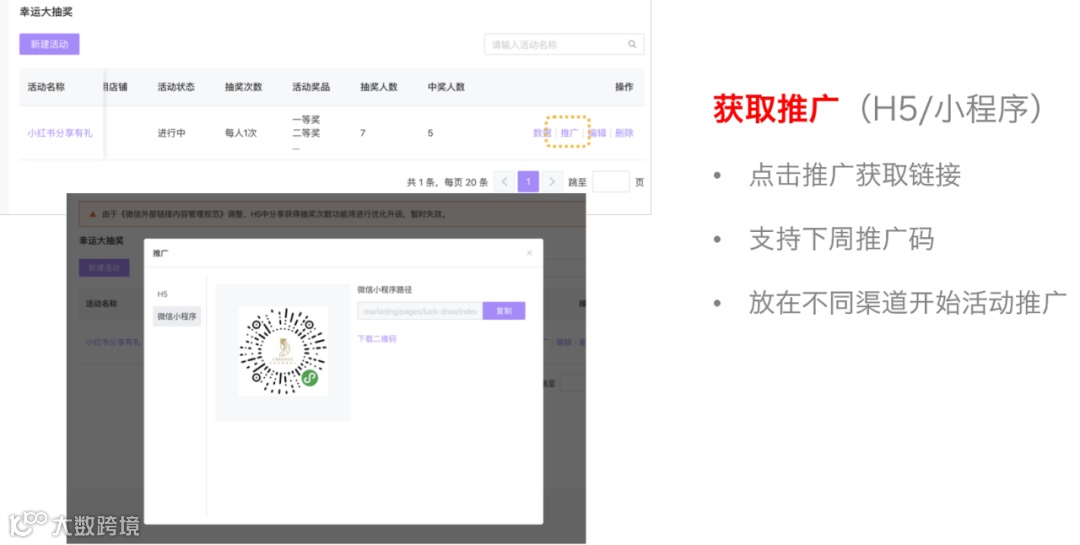The height and width of the screenshot is (545, 1080).
Task: Click the 数据 action link
Action: tap(542, 133)
